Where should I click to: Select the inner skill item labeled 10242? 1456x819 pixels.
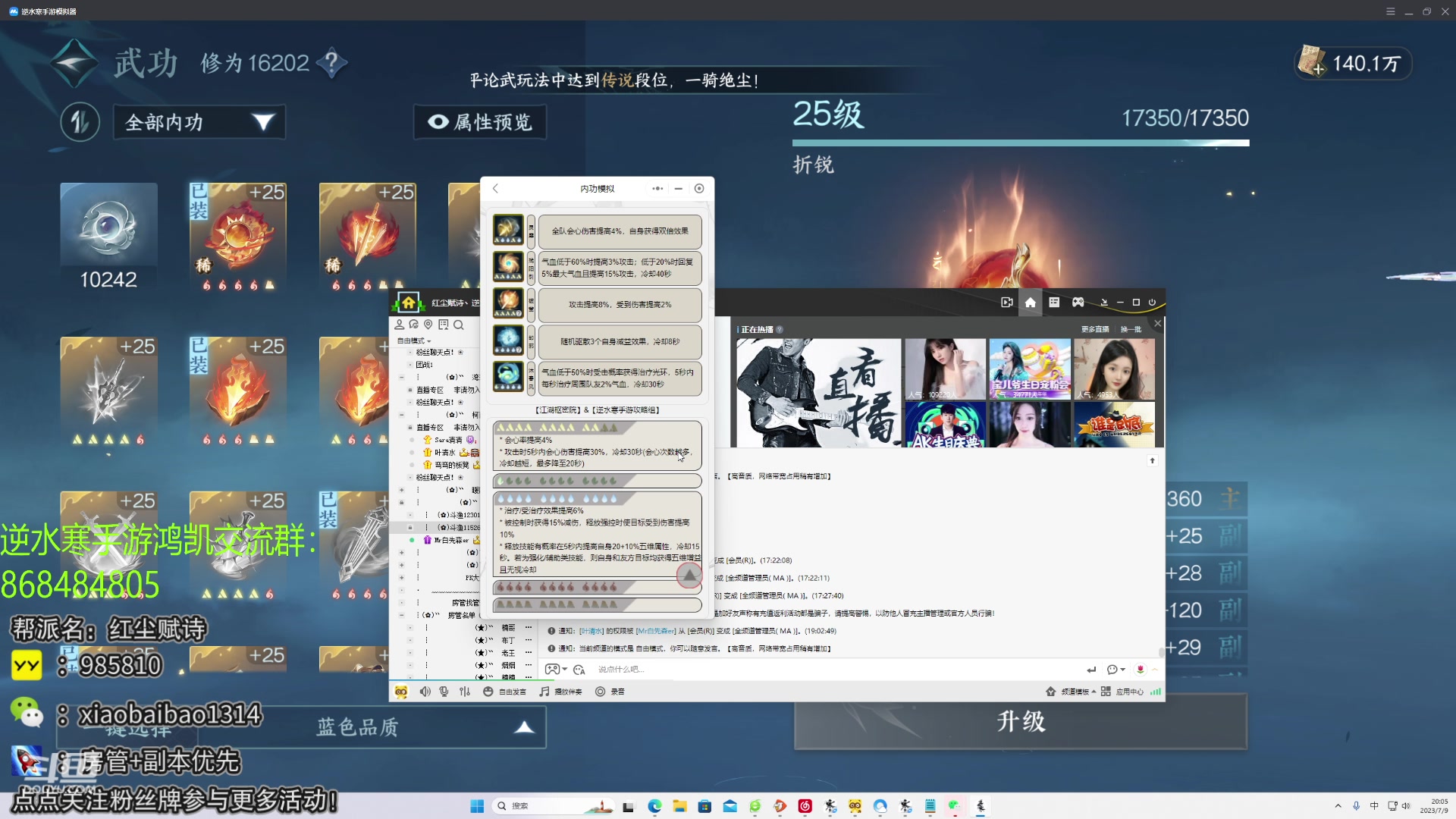point(109,237)
